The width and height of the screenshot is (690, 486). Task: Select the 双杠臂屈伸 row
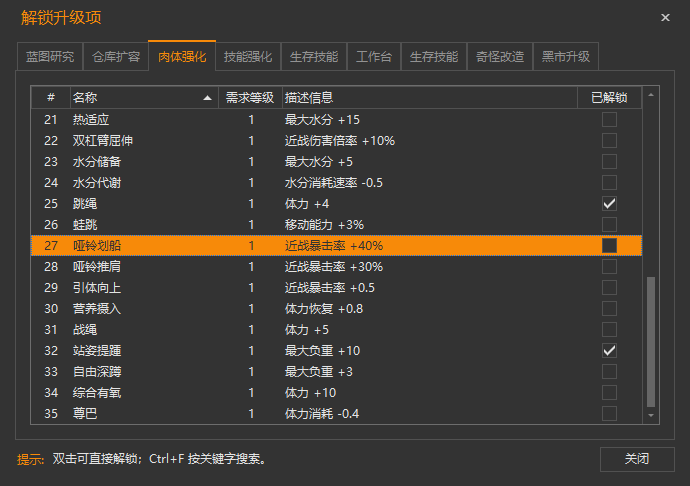[300, 140]
